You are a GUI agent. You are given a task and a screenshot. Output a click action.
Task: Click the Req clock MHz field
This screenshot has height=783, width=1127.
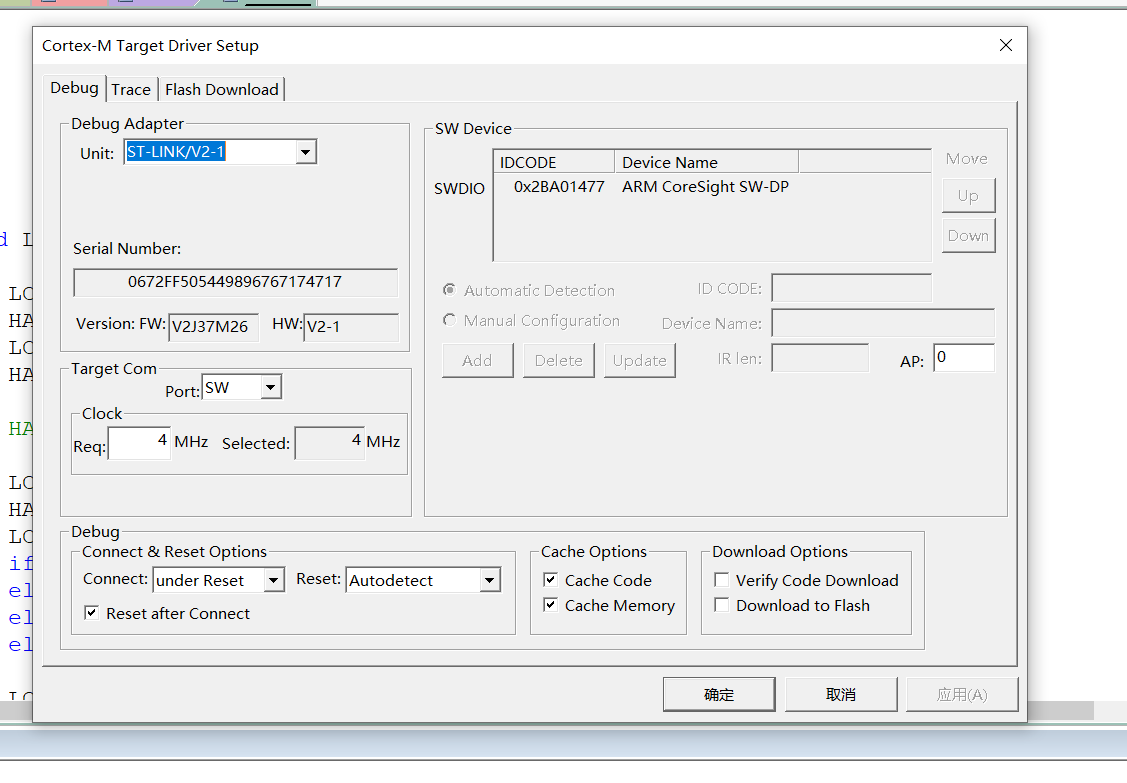coord(139,443)
